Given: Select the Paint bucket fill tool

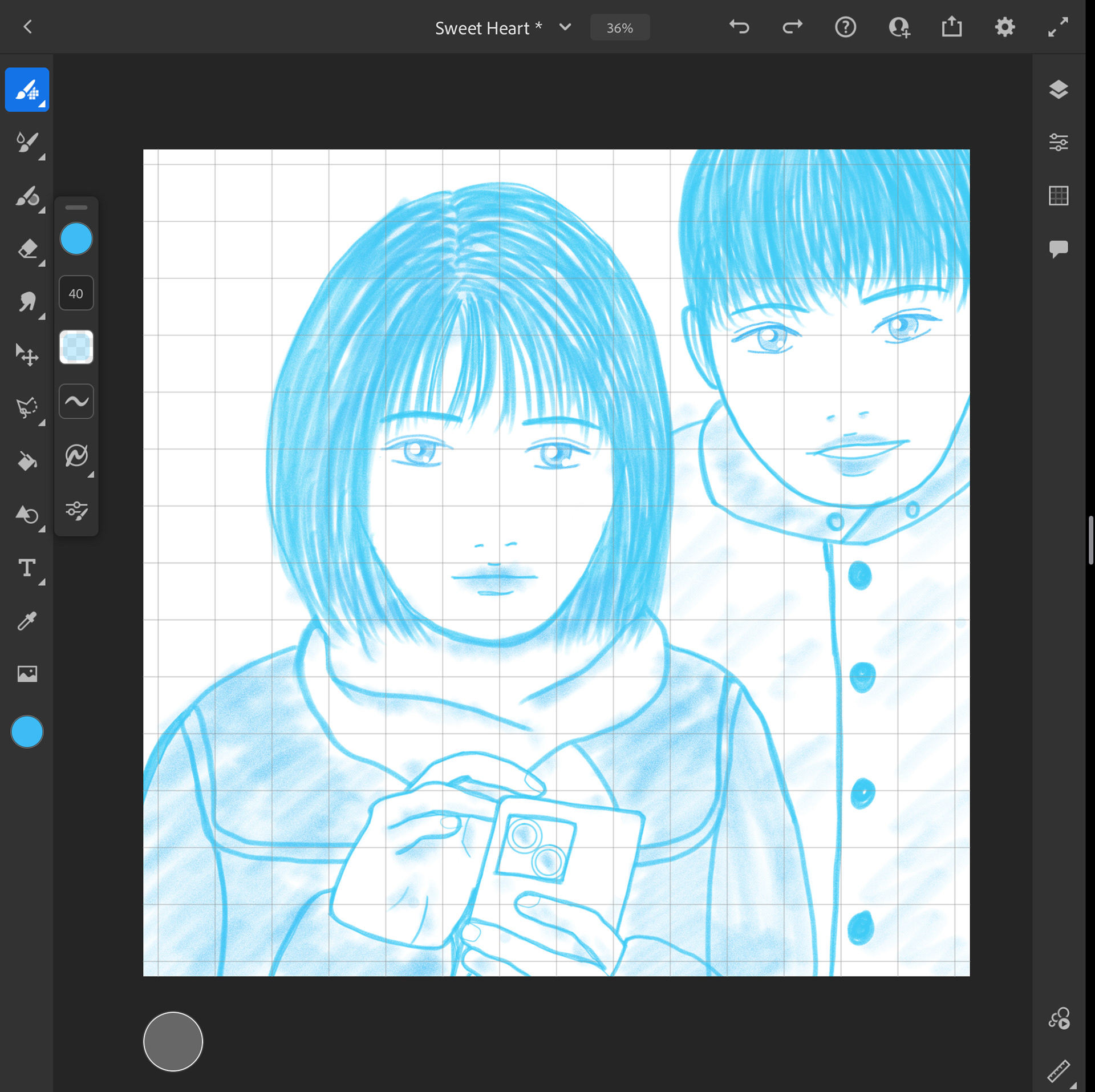Looking at the screenshot, I should coord(27,461).
